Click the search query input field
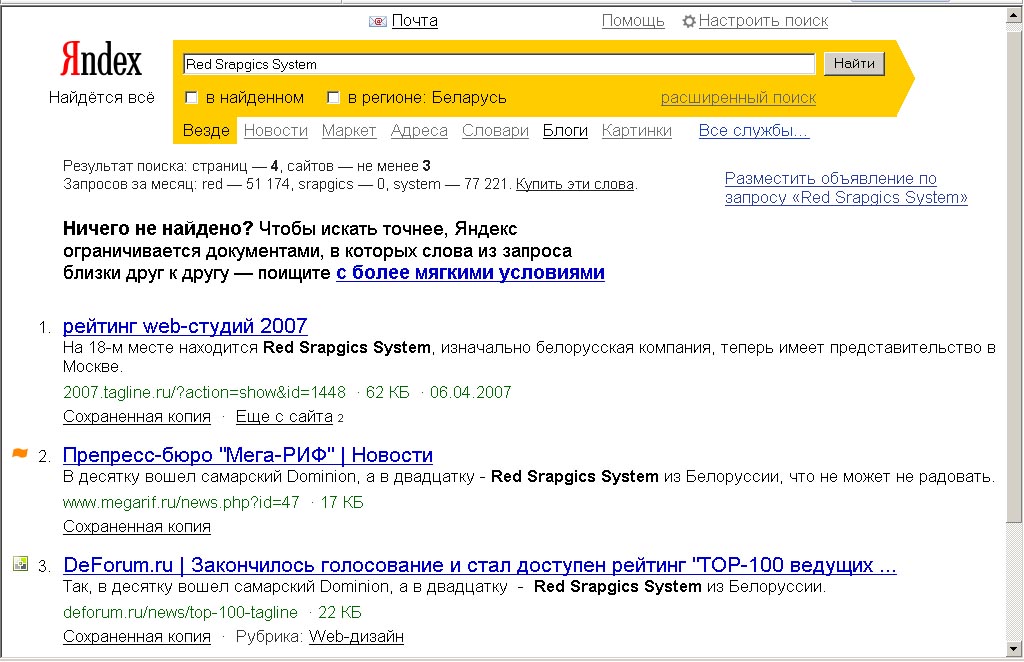 coord(500,64)
